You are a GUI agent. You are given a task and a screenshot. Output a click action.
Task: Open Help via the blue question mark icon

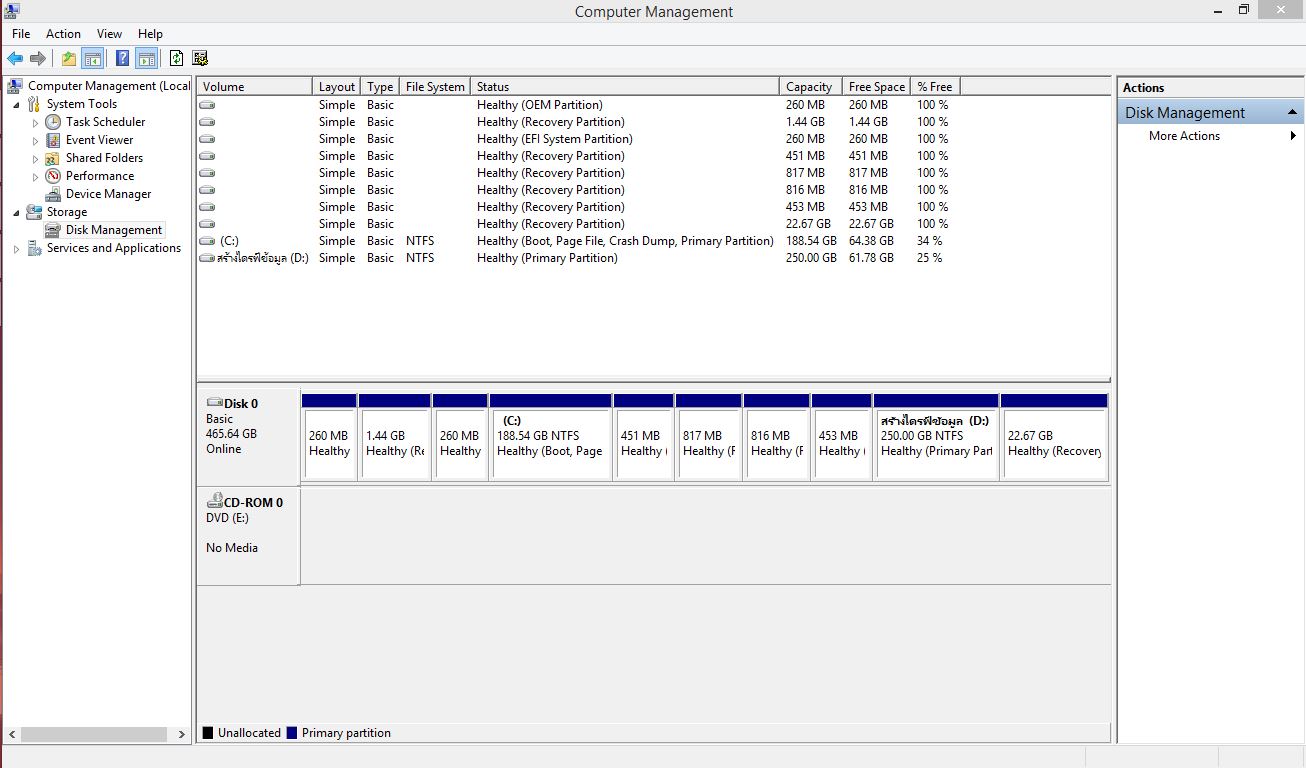pyautogui.click(x=122, y=58)
